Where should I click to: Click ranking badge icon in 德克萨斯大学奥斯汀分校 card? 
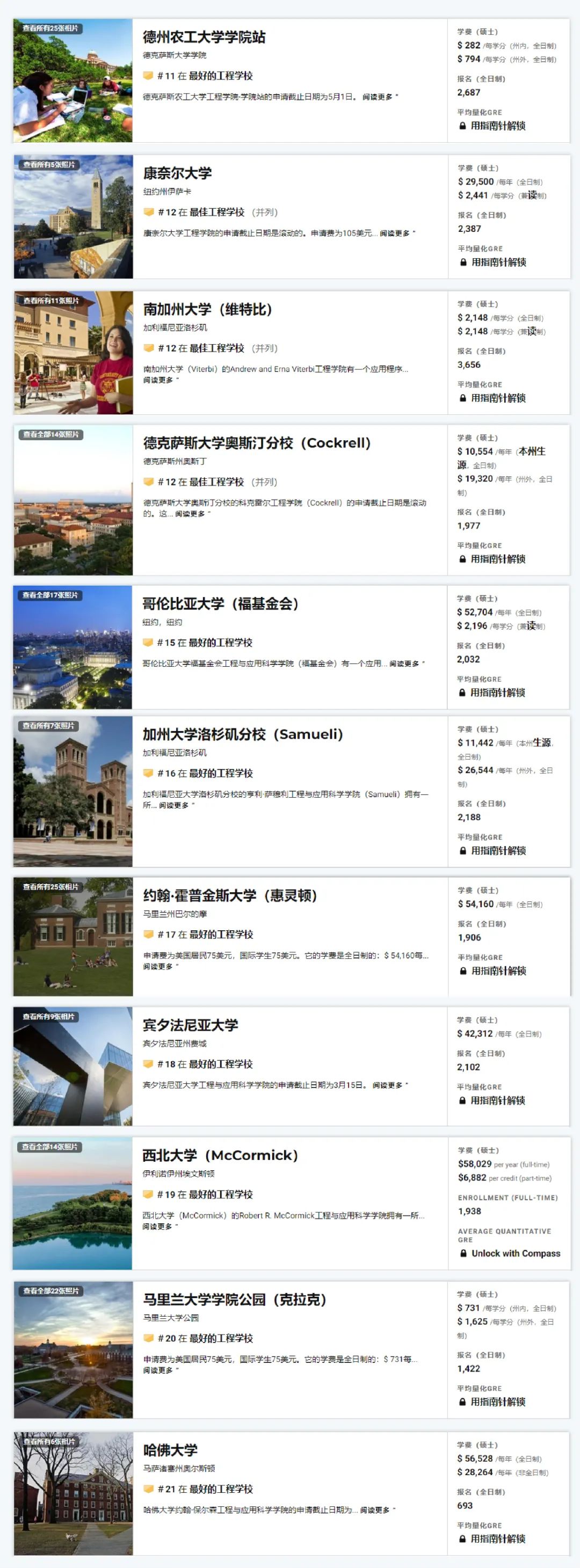coord(148,482)
